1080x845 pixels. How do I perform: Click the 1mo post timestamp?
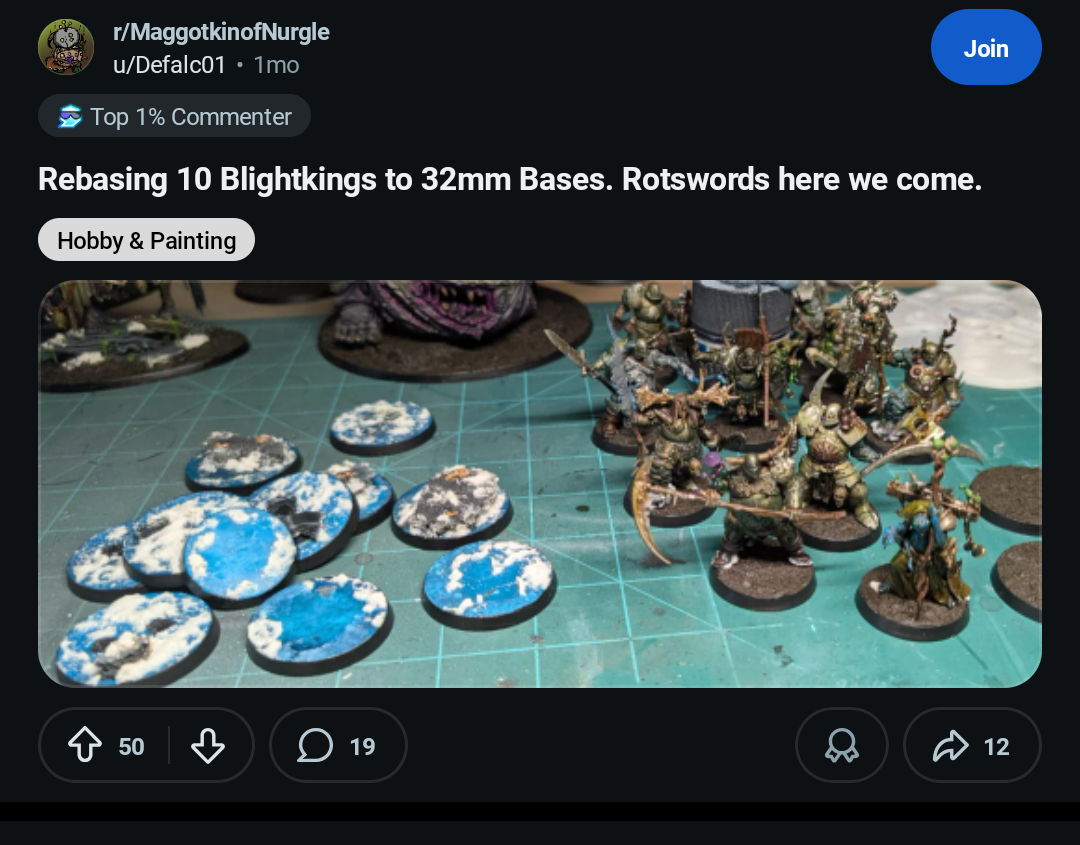(x=276, y=65)
